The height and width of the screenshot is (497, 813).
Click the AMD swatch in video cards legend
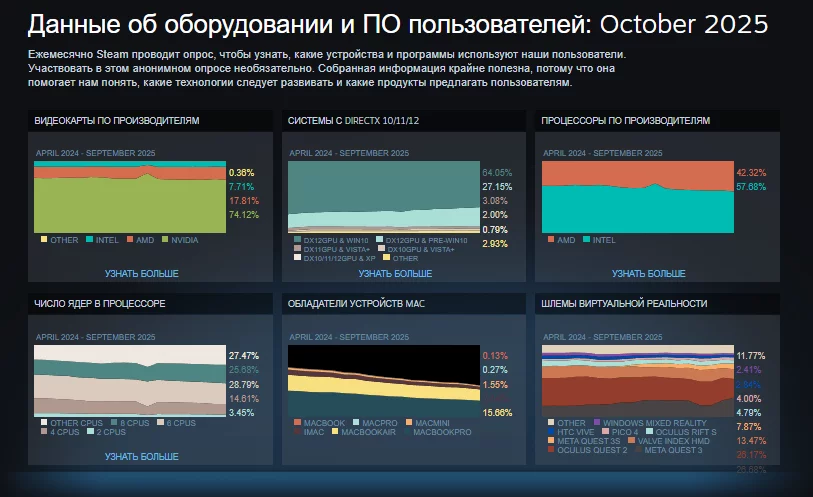pyautogui.click(x=130, y=239)
